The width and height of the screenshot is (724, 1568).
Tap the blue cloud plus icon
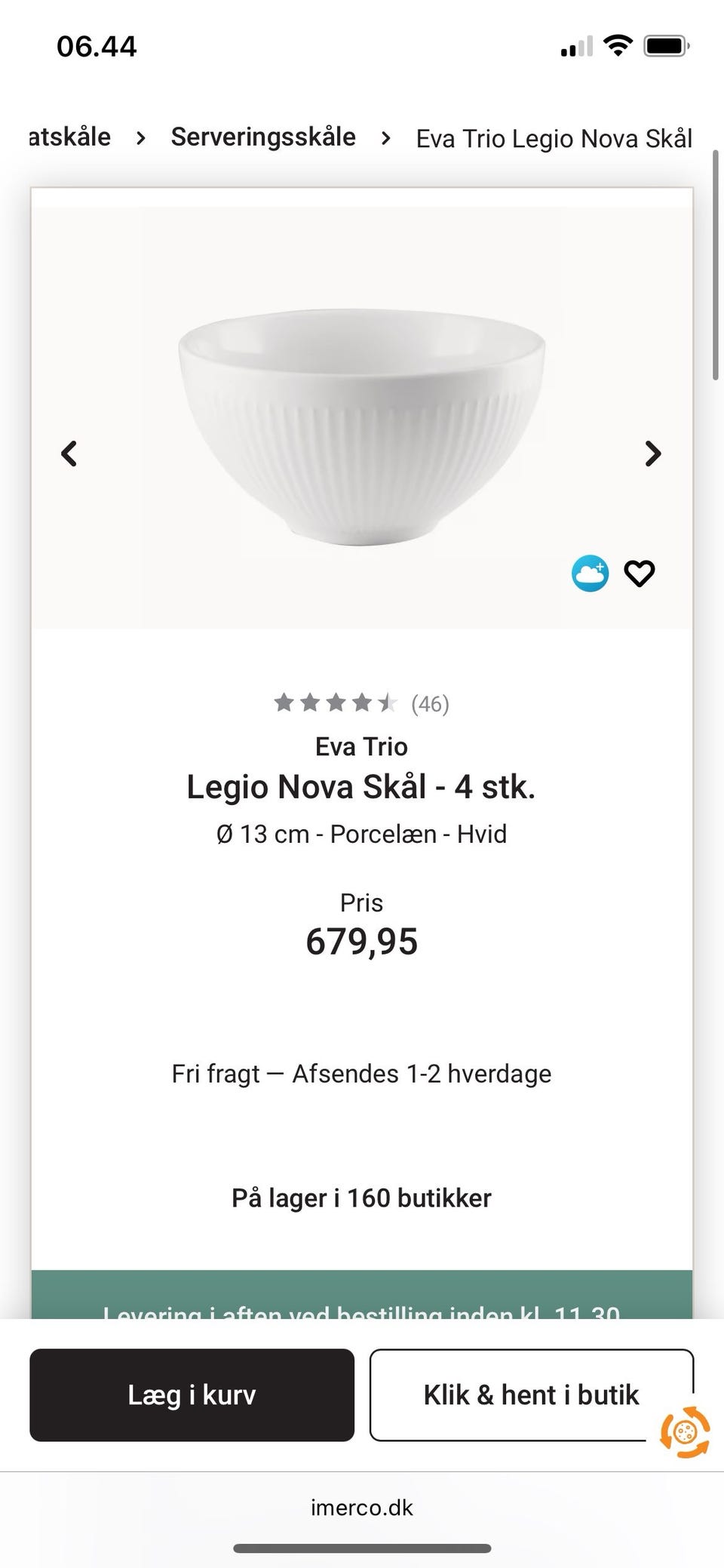pos(590,574)
